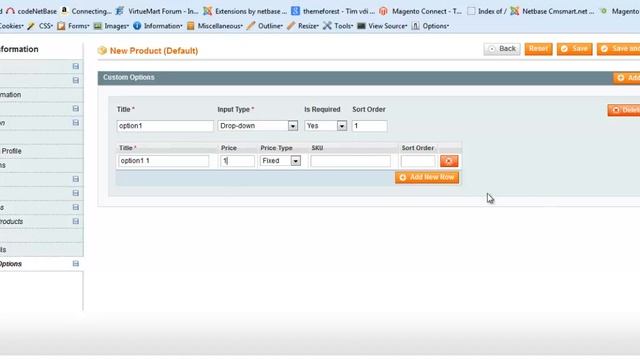
Task: Open the Options toolbar menu
Action: pos(430,26)
